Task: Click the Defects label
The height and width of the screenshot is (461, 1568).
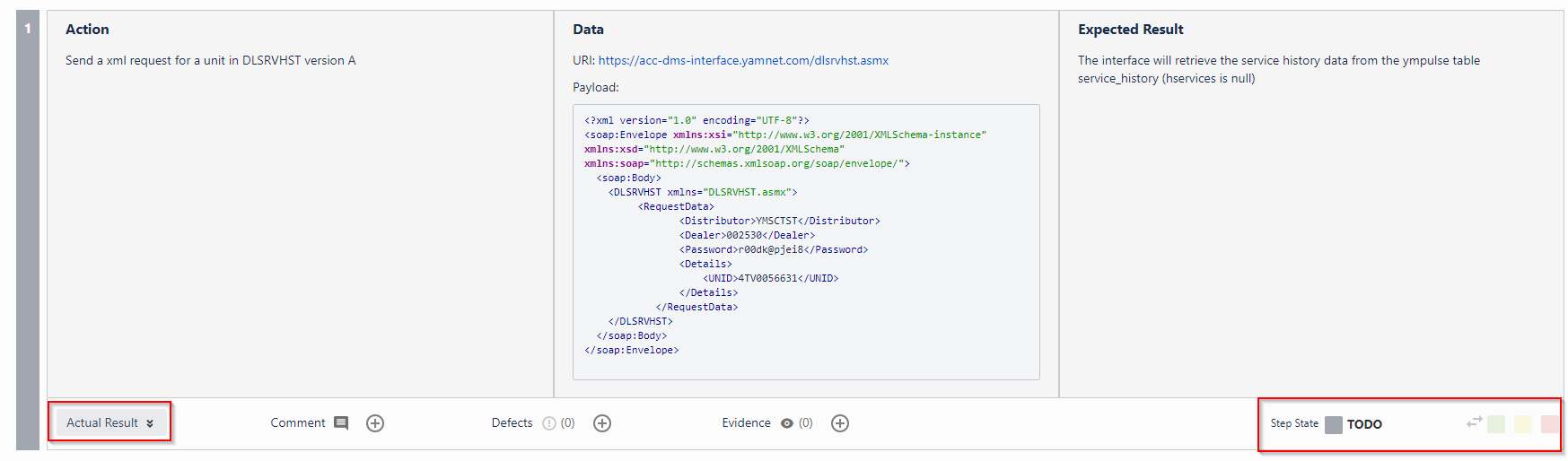Action: pos(512,422)
